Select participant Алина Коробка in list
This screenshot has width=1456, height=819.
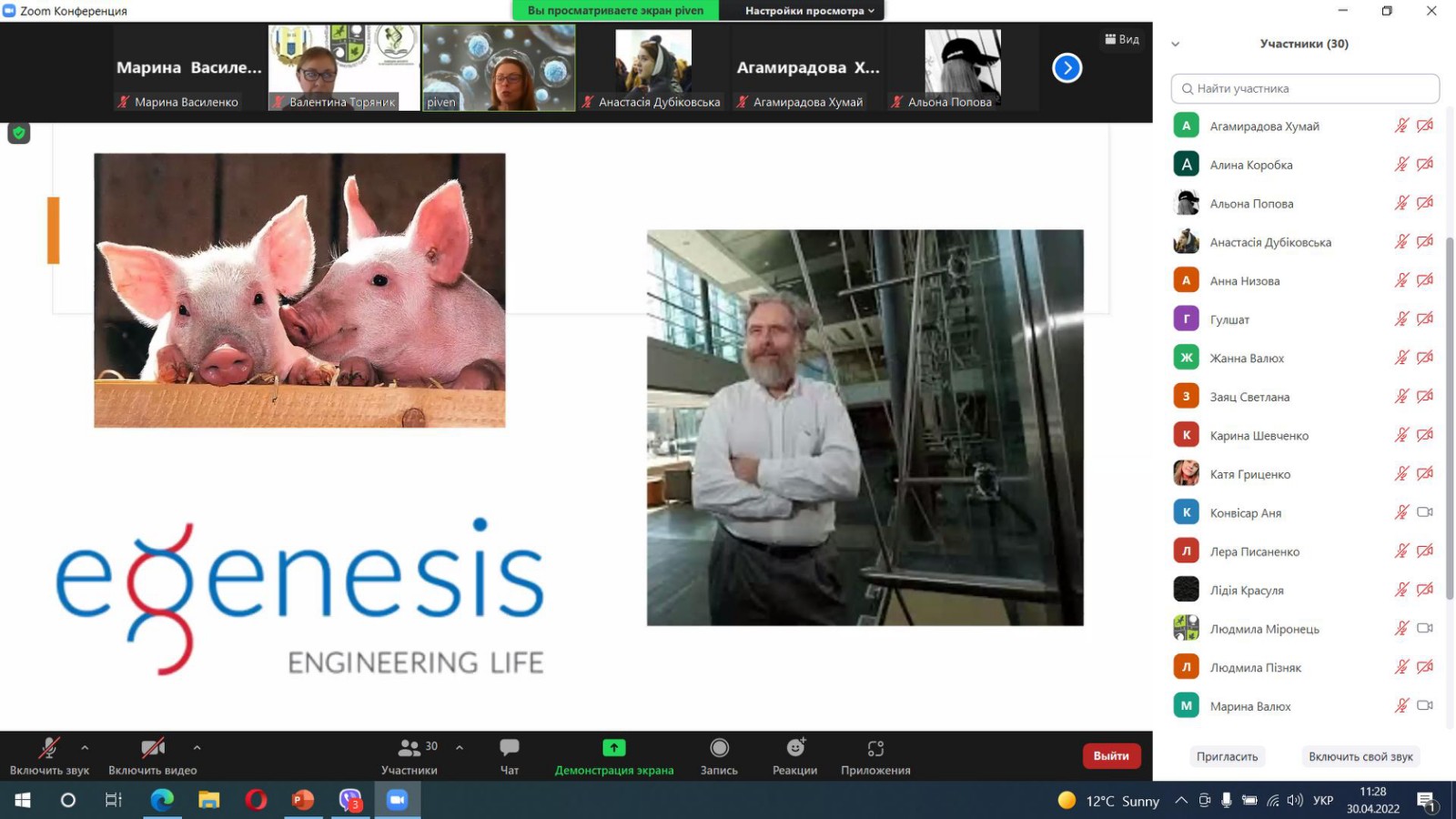[x=1304, y=165]
